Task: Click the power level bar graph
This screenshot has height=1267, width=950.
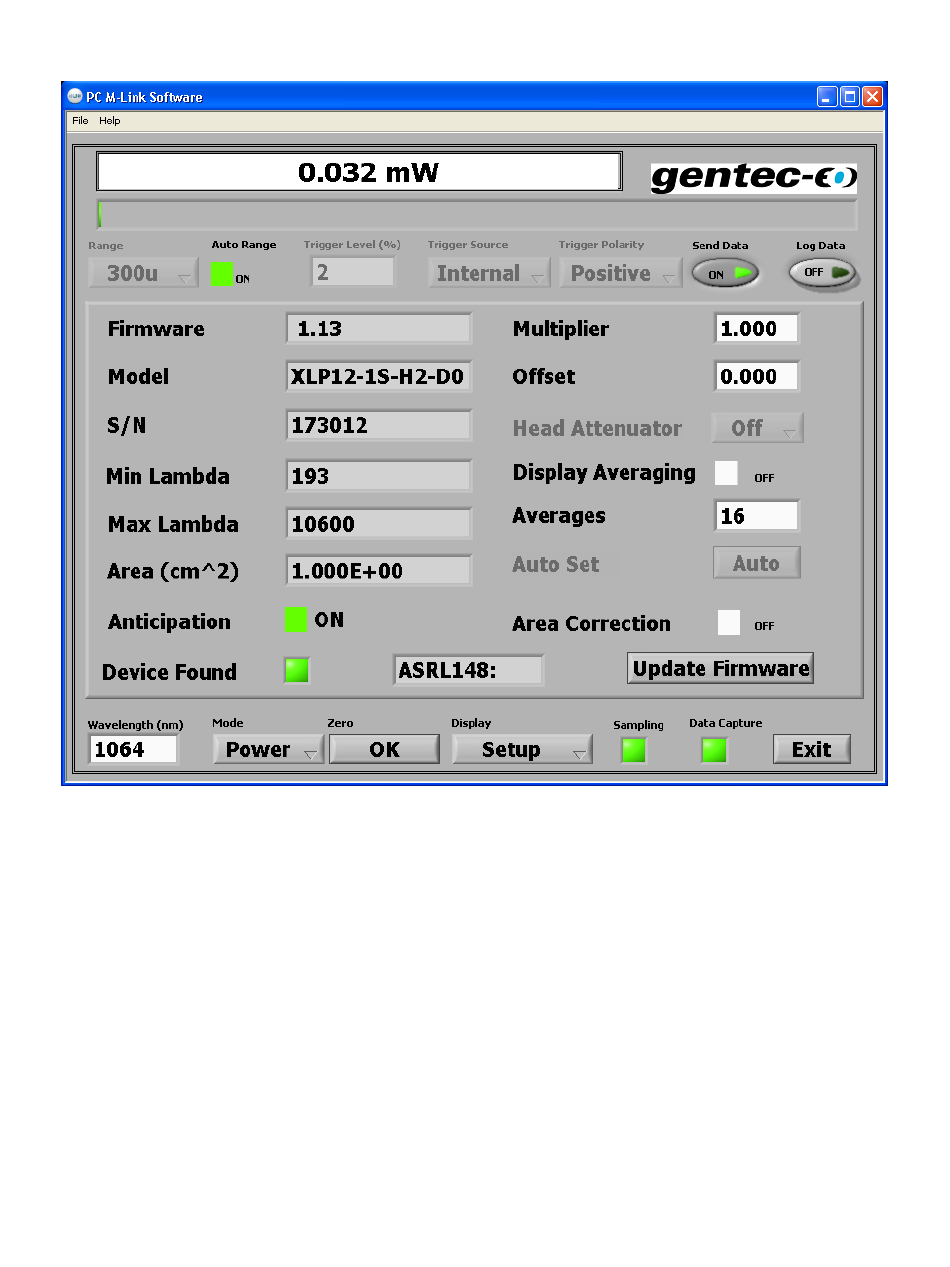Action: click(477, 215)
